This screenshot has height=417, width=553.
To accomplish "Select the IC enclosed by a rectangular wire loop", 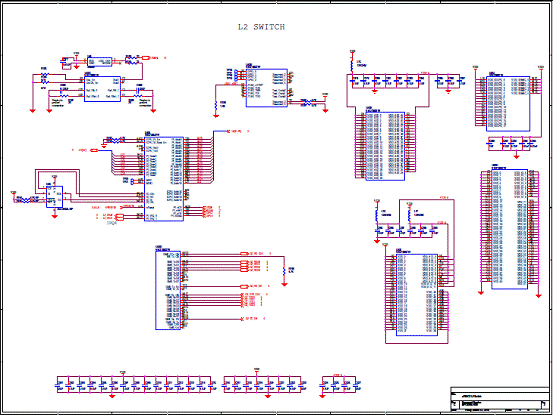I will (417, 295).
